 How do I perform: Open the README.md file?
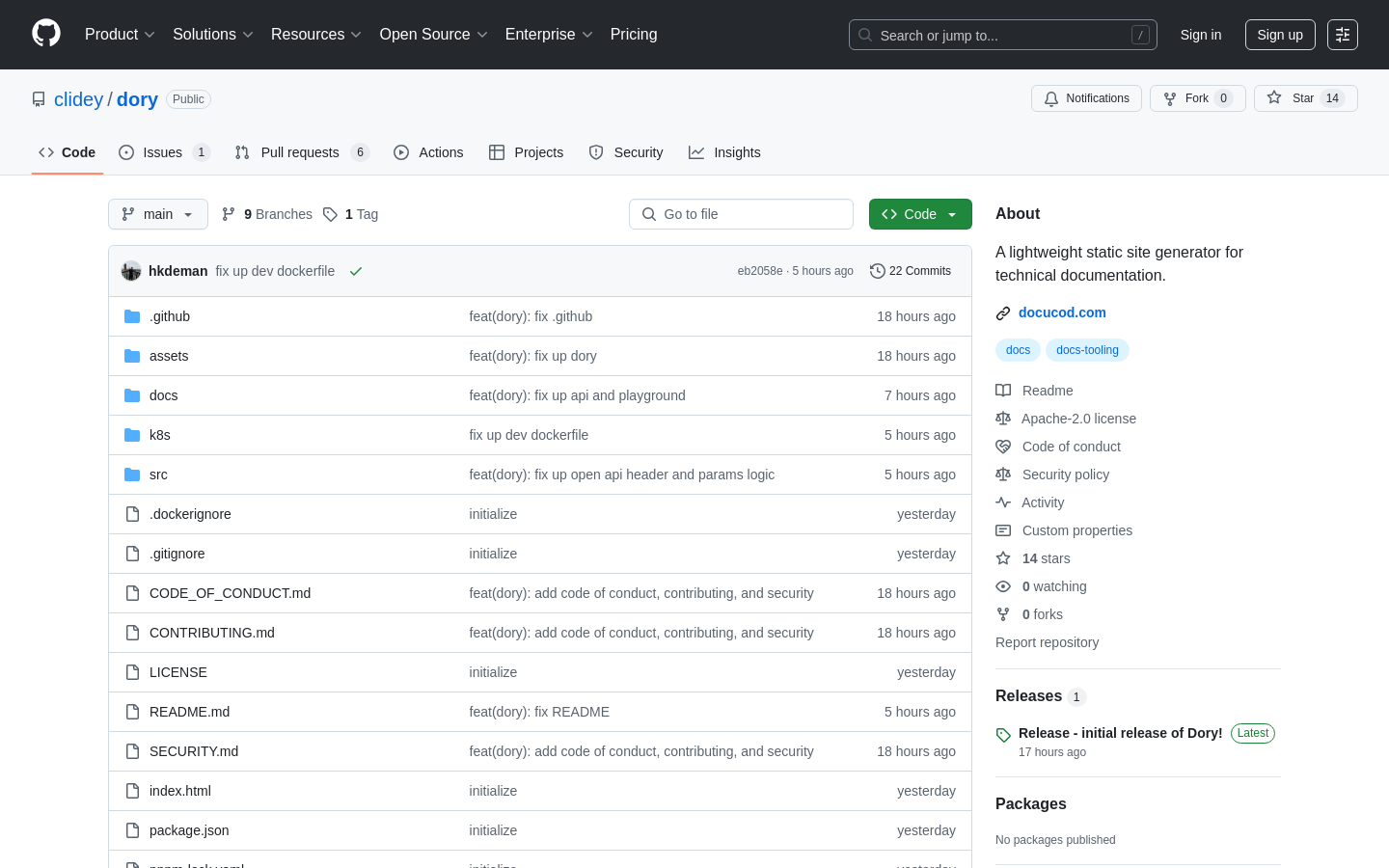coord(189,712)
